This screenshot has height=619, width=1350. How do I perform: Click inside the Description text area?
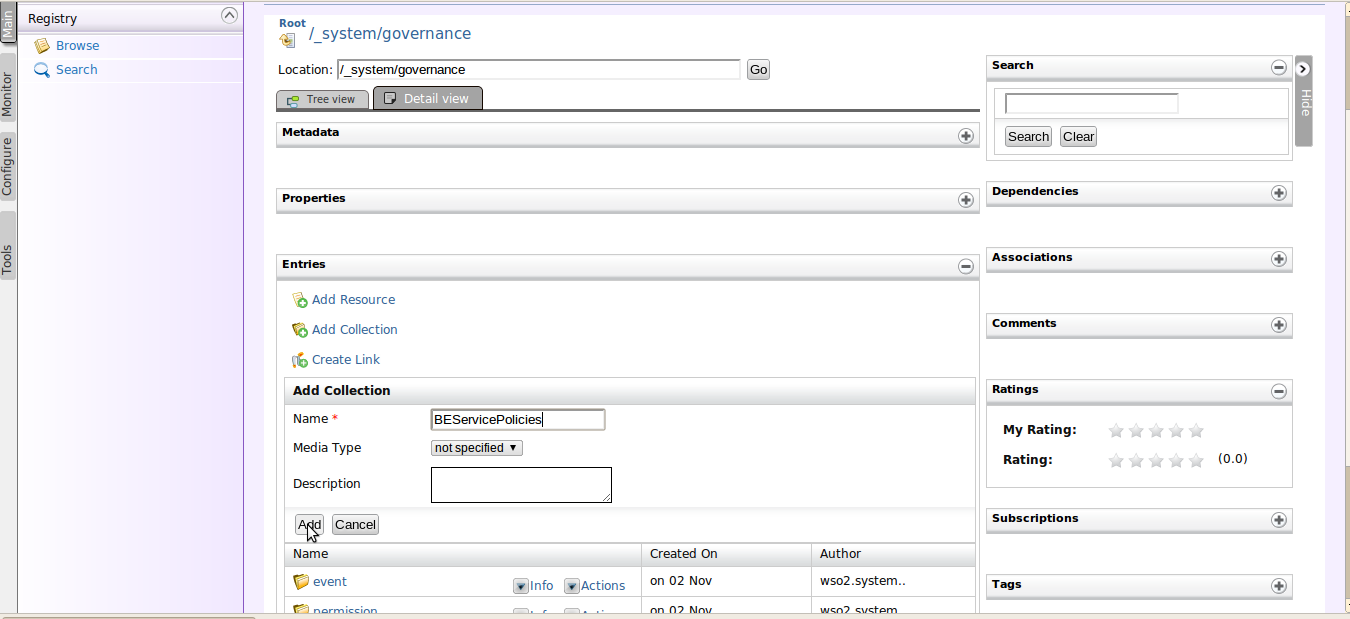tap(520, 484)
